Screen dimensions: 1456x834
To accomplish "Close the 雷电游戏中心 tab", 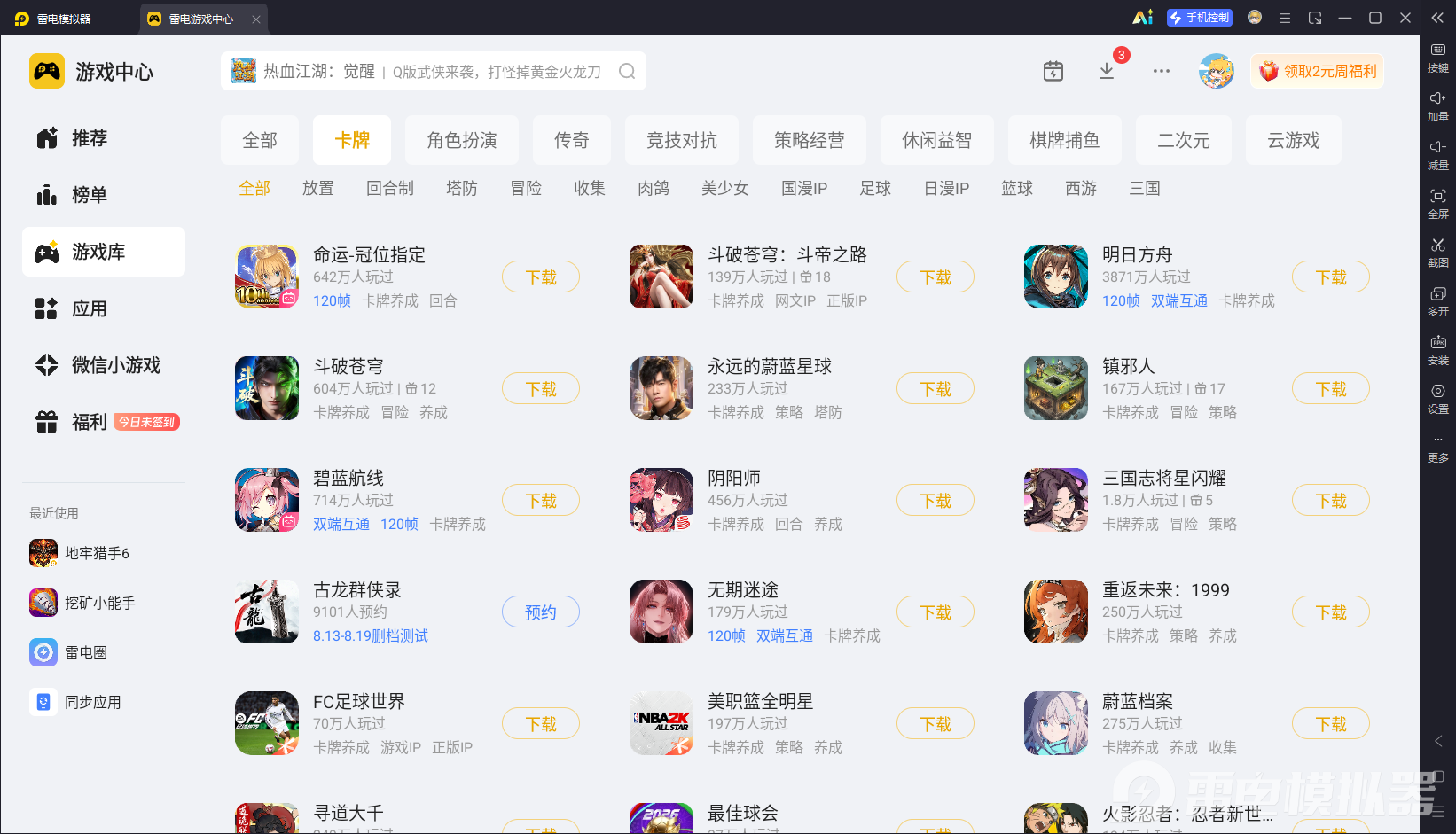I will click(256, 19).
